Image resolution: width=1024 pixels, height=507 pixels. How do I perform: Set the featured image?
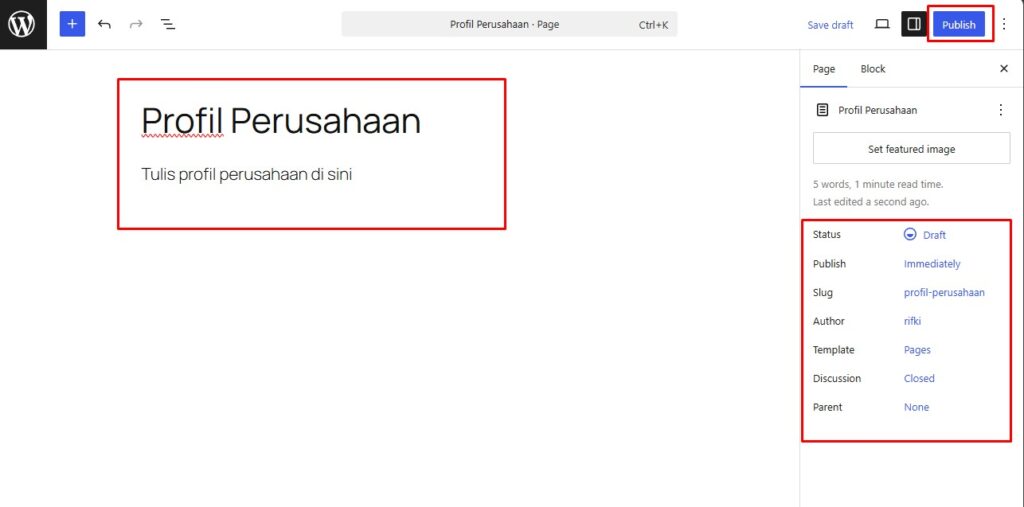coord(911,149)
